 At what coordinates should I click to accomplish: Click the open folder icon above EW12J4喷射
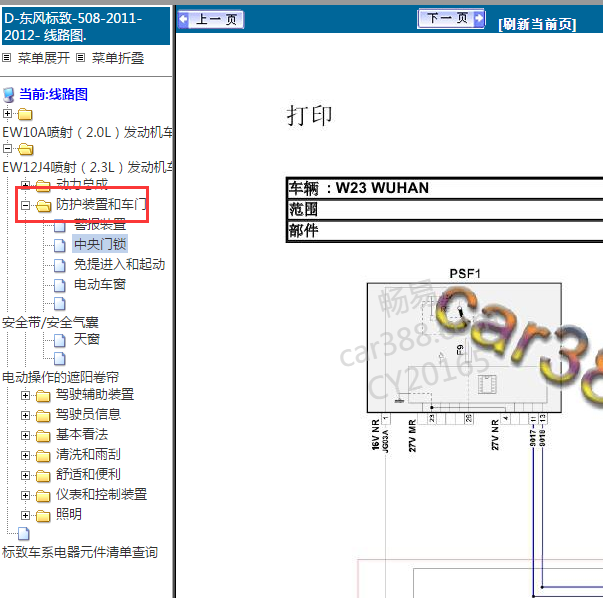(x=25, y=149)
